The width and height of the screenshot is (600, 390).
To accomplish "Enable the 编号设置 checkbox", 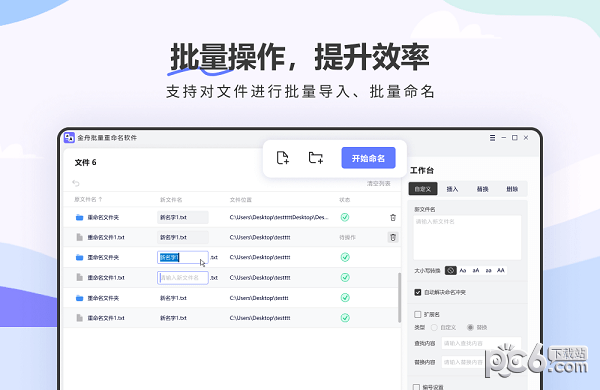I will (416, 387).
